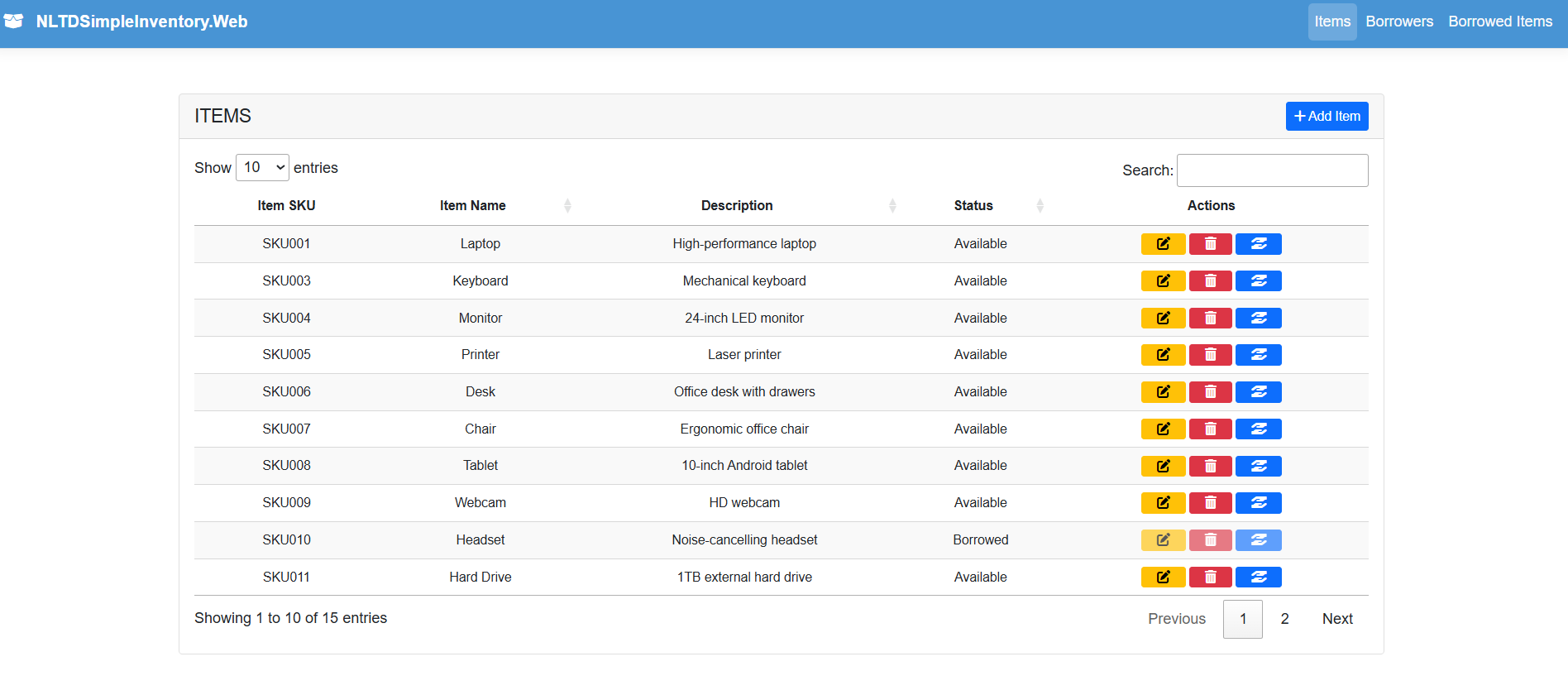Click the Borrowed status text

tap(981, 540)
